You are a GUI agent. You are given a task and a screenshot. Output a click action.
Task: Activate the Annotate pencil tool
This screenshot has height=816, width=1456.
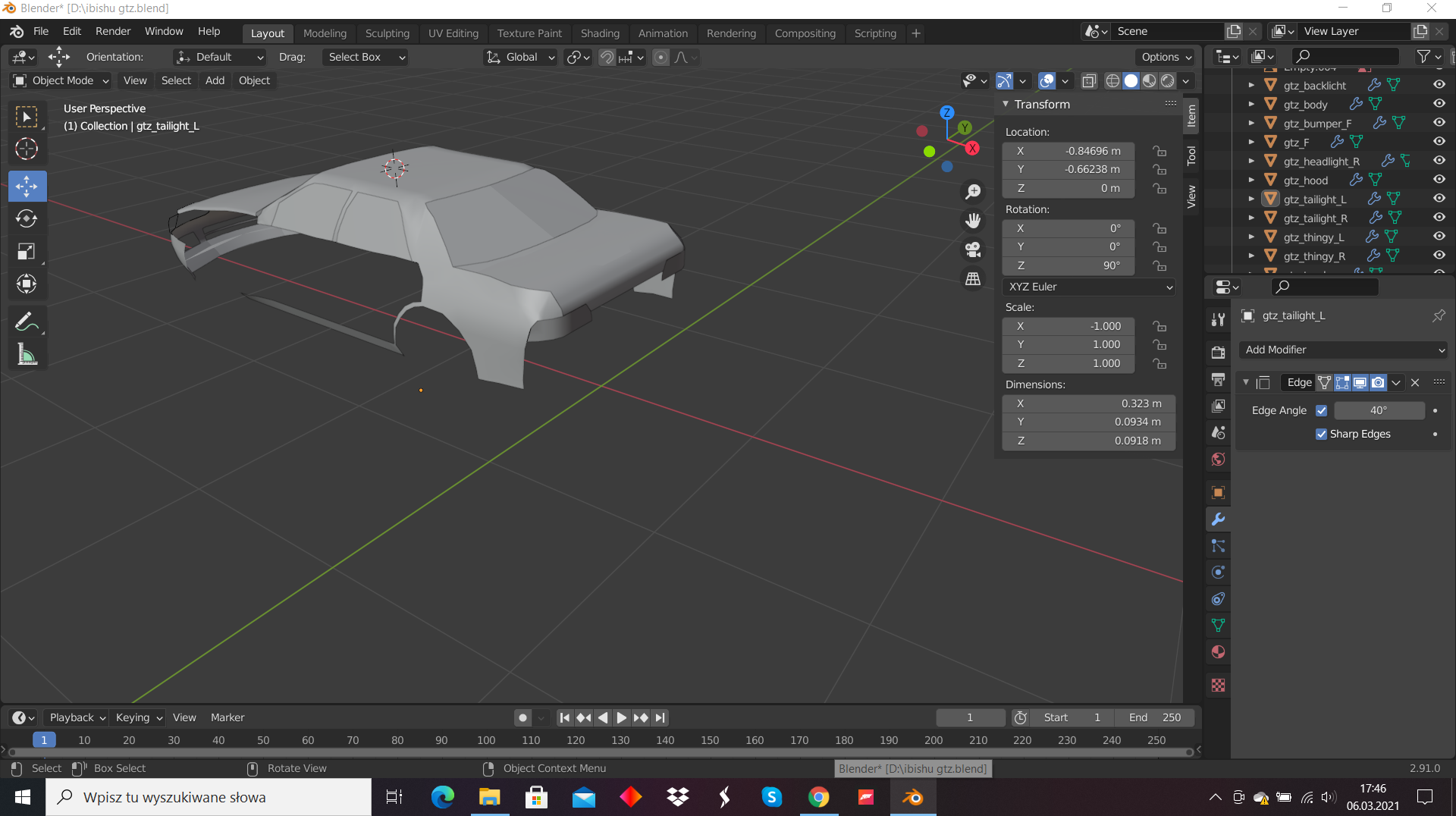(27, 322)
